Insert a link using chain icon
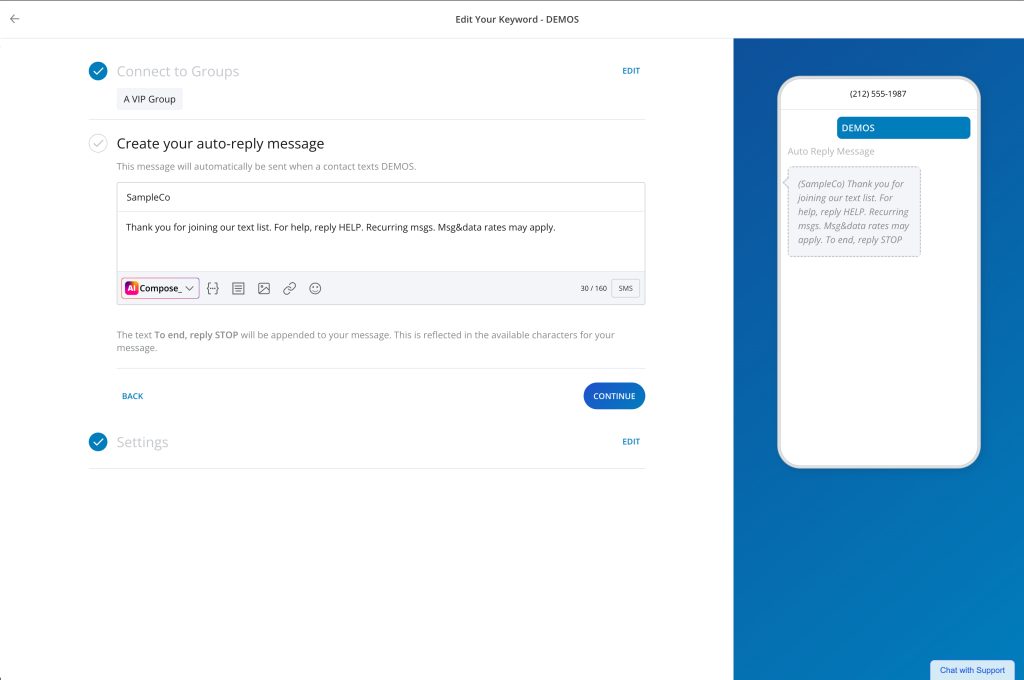This screenshot has height=680, width=1024. 289,288
